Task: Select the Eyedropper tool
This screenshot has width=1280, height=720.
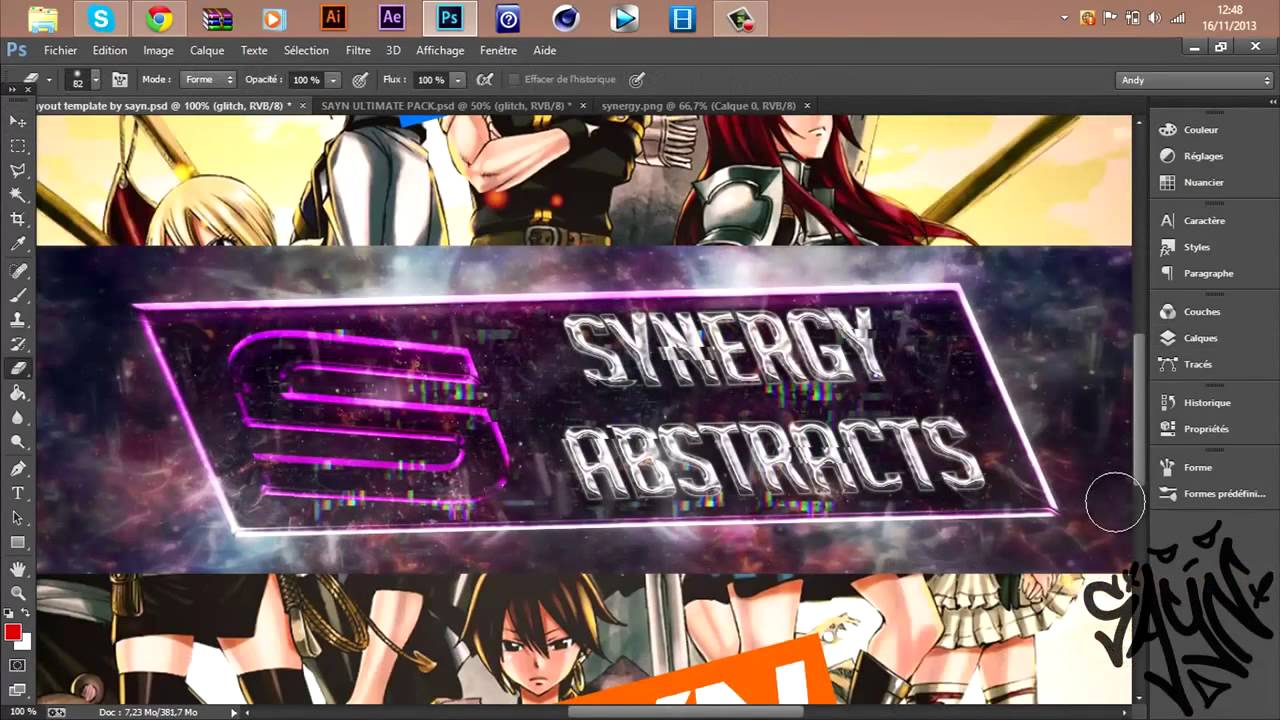Action: click(x=18, y=245)
